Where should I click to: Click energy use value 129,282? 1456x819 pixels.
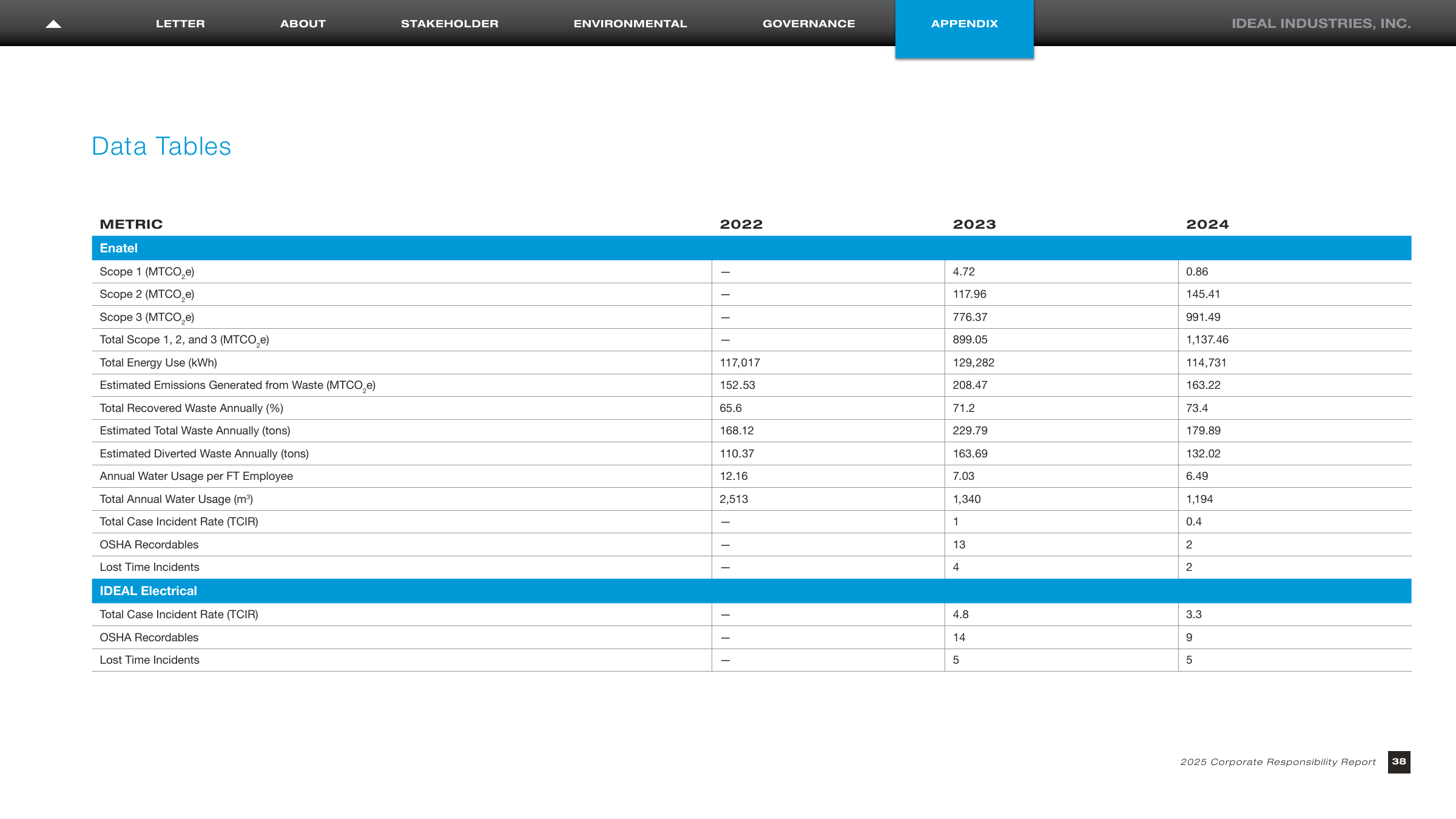click(974, 363)
